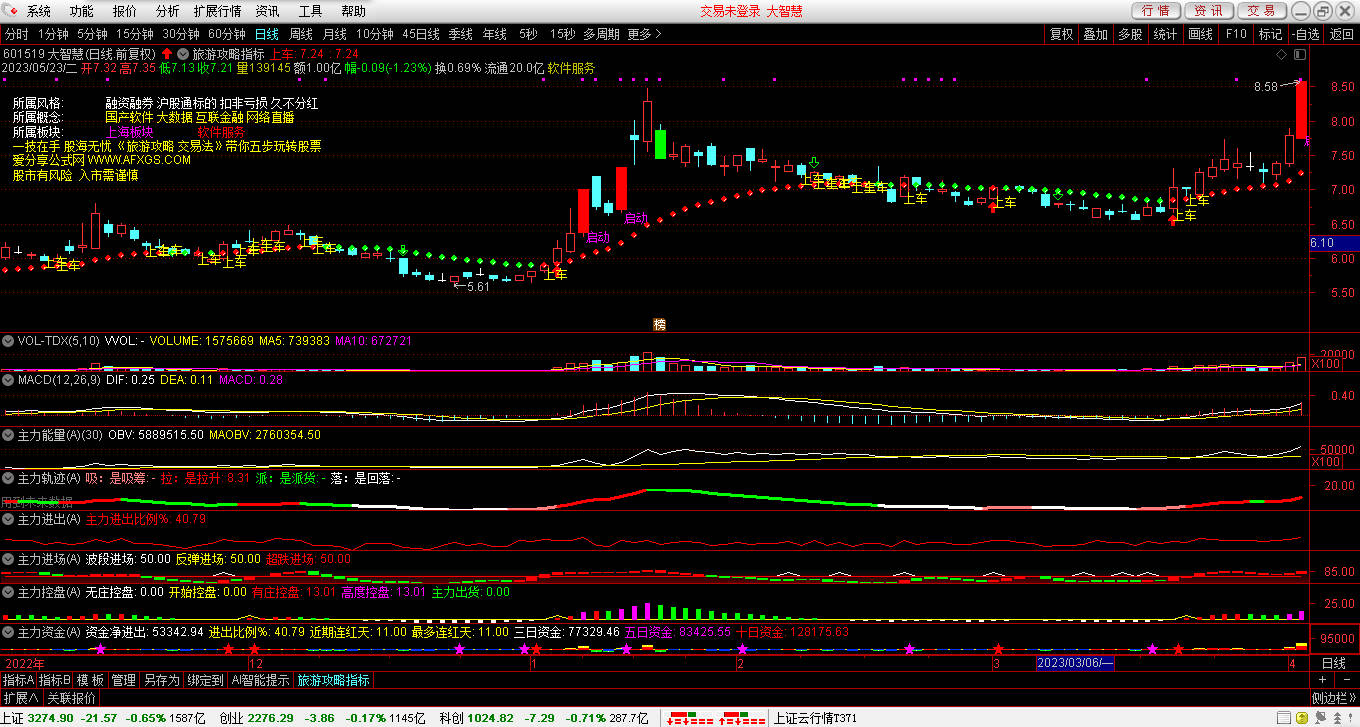Click the 行情 button in the title bar
This screenshot has width=1360, height=727.
(x=1155, y=11)
